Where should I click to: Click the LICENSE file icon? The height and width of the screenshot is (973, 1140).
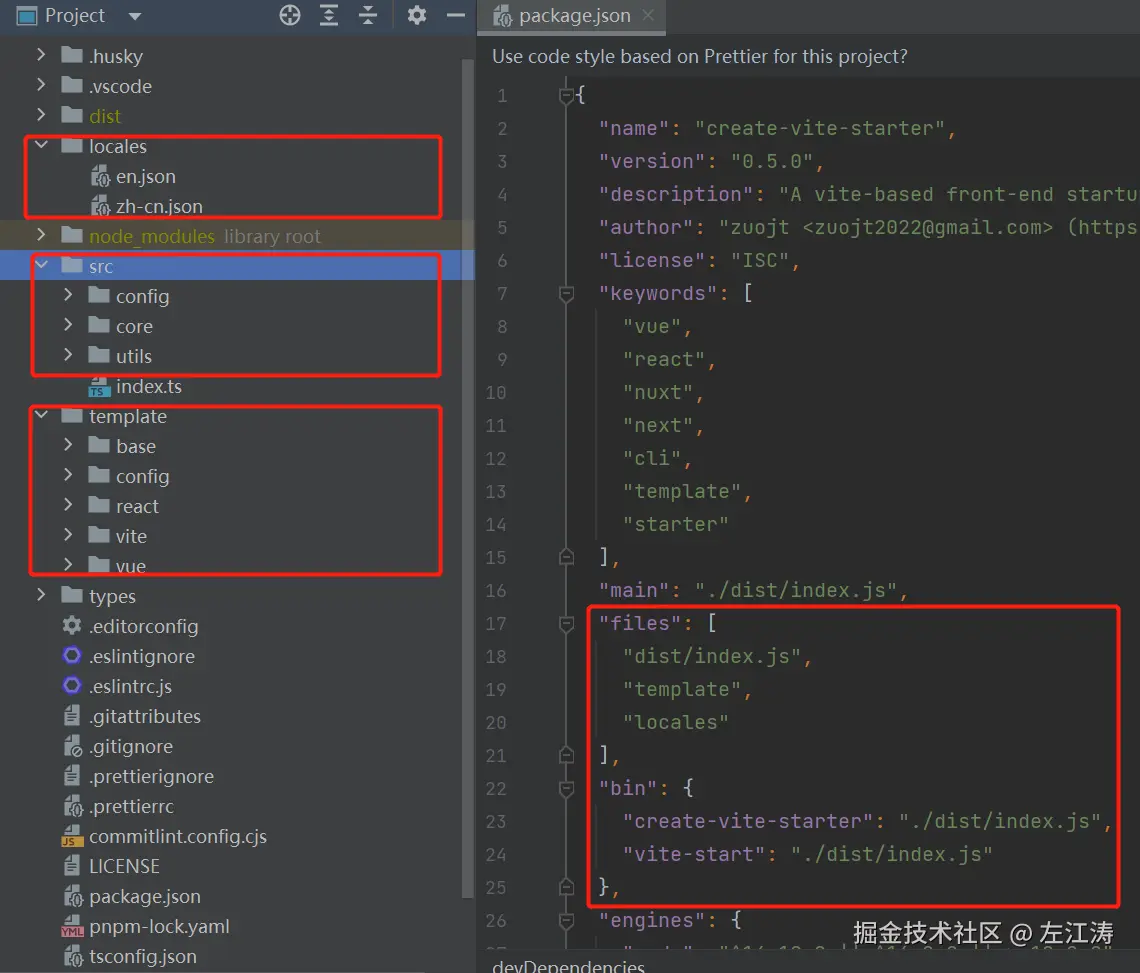pos(72,865)
